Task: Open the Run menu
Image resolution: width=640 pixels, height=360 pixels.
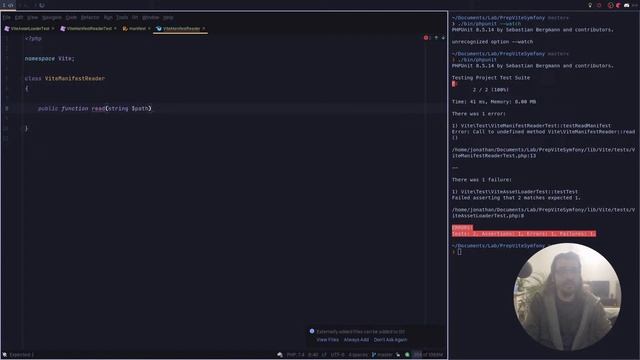Action: click(x=108, y=18)
